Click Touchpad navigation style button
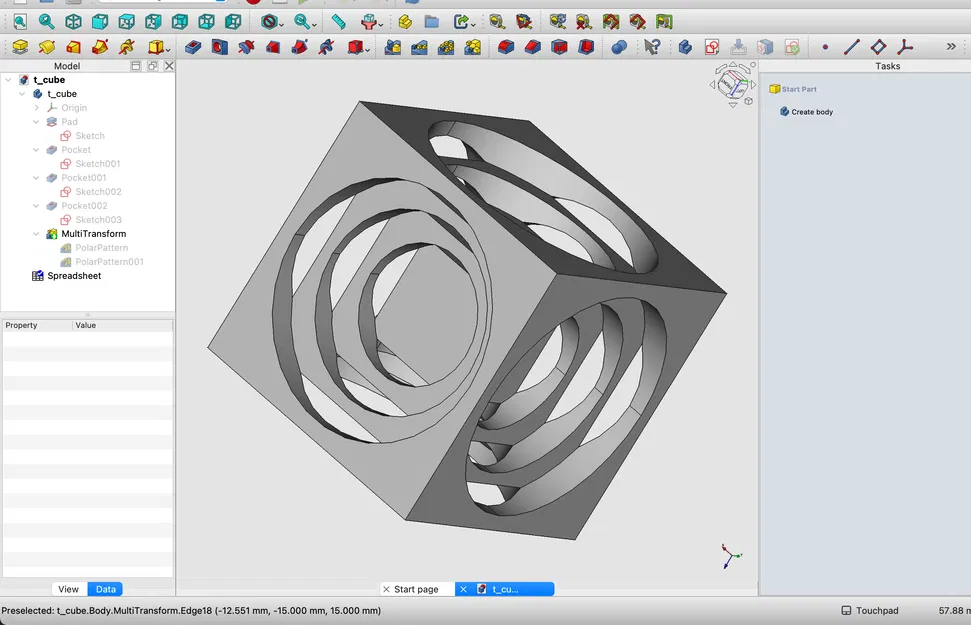Screen dimensions: 971x625 click(x=870, y=610)
